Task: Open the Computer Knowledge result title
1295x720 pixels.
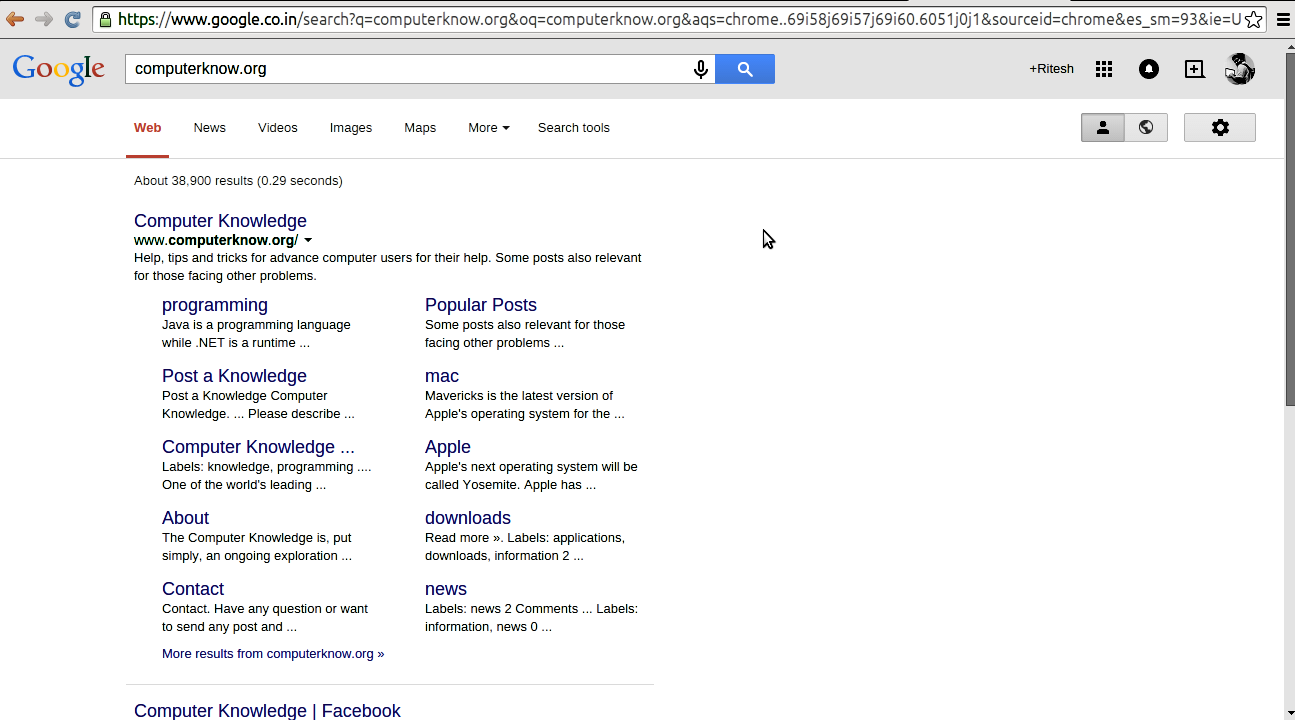Action: [220, 221]
